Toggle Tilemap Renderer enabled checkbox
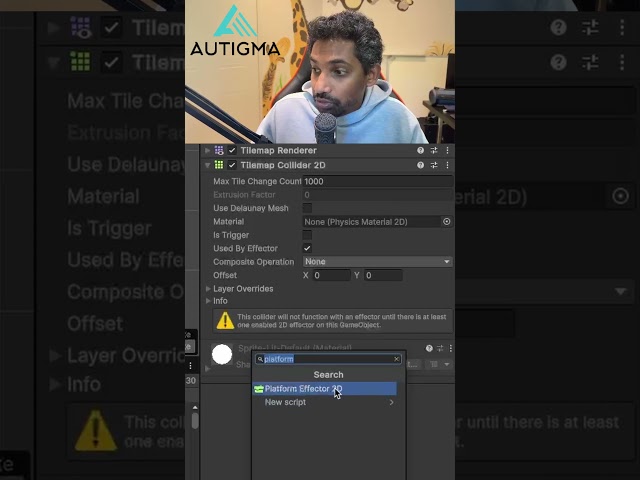The height and width of the screenshot is (480, 640). [232, 151]
